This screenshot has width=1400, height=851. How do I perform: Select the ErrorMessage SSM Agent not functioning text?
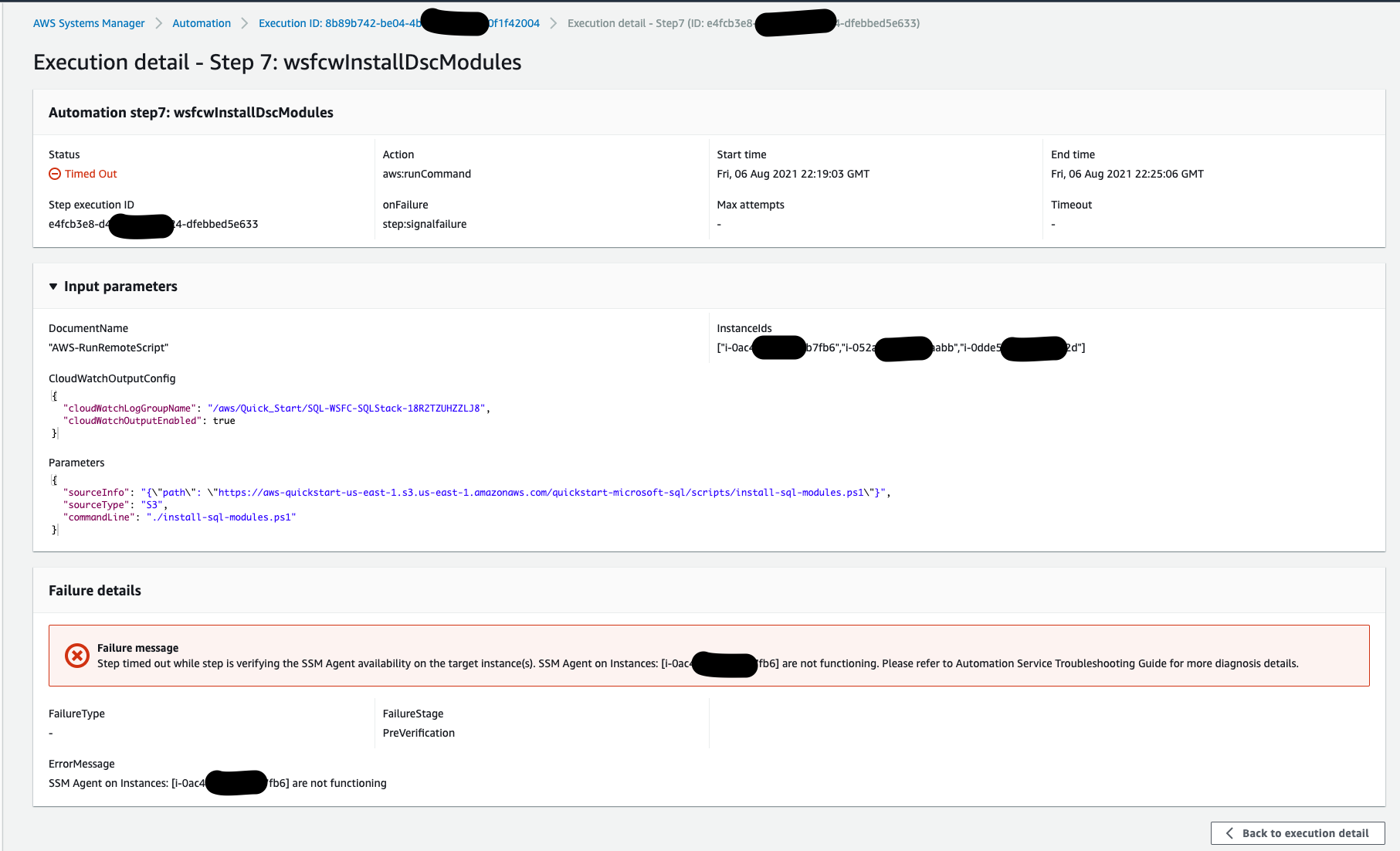point(218,783)
